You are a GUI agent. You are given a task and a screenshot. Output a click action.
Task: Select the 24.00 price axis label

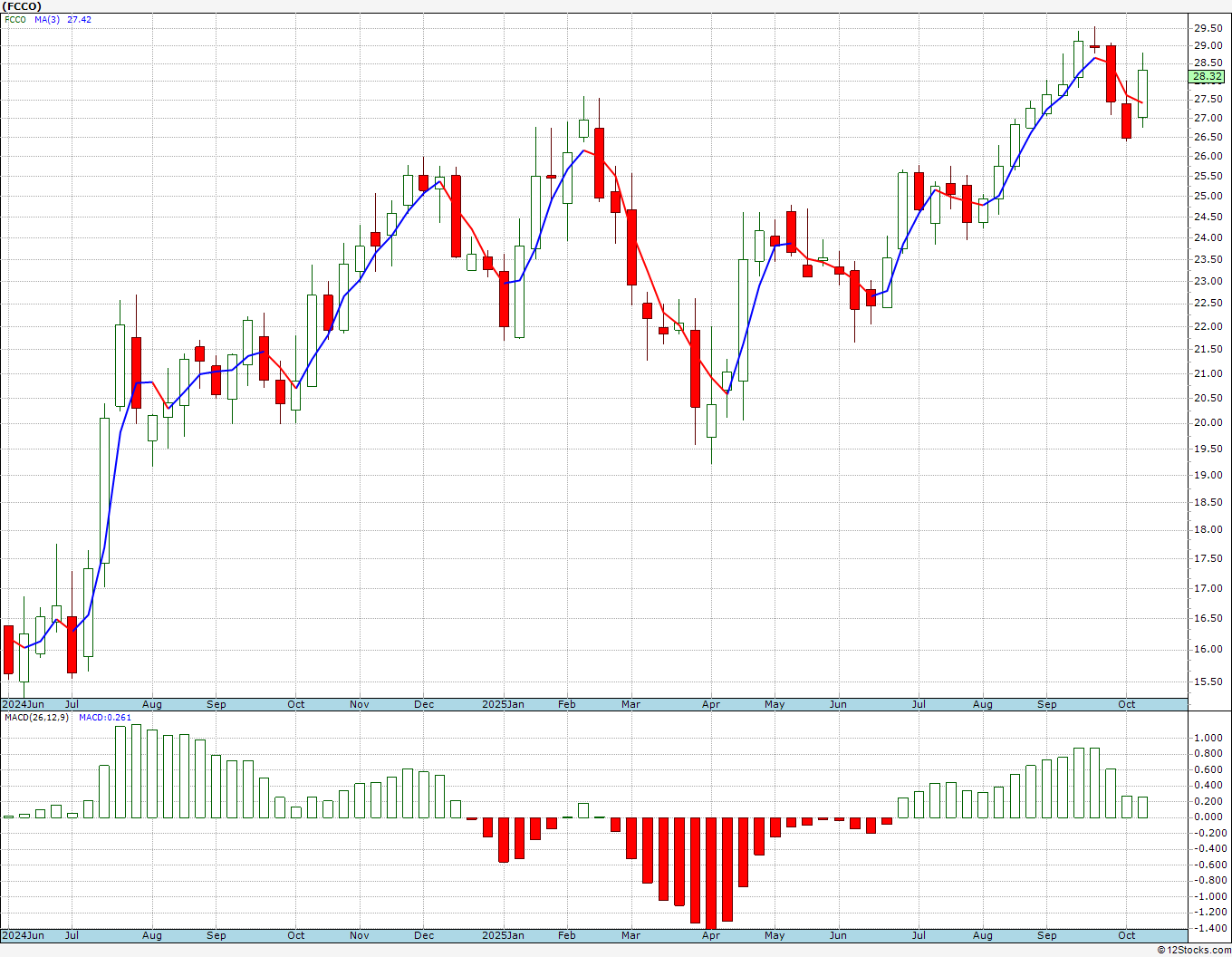(1208, 237)
